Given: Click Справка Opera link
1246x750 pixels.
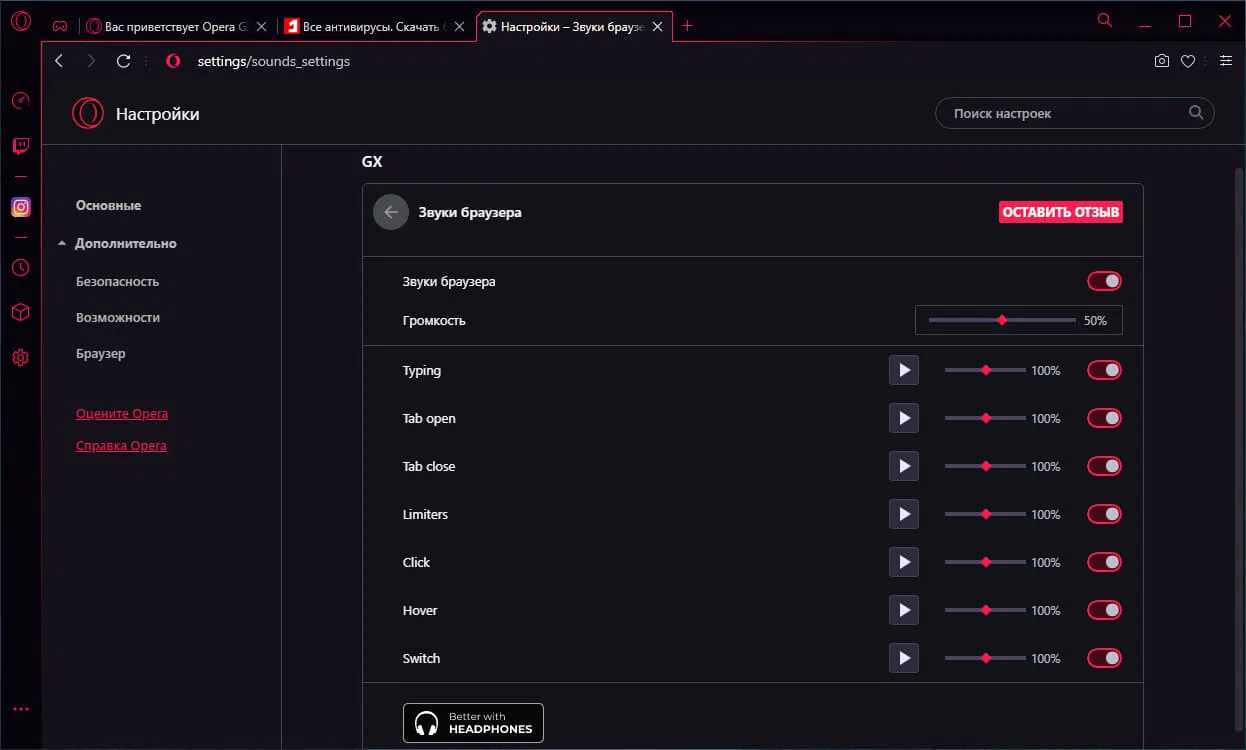Looking at the screenshot, I should (x=121, y=445).
